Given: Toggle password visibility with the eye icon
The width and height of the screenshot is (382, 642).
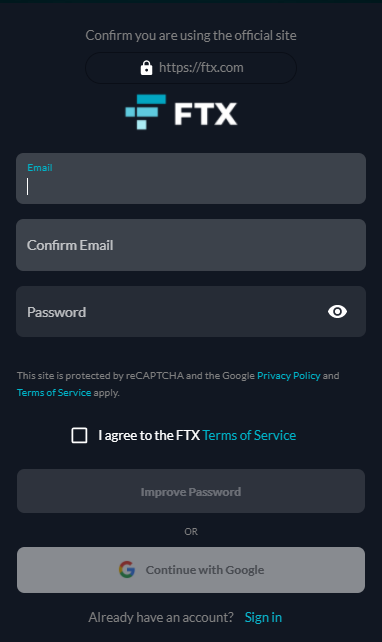Looking at the screenshot, I should coord(337,312).
